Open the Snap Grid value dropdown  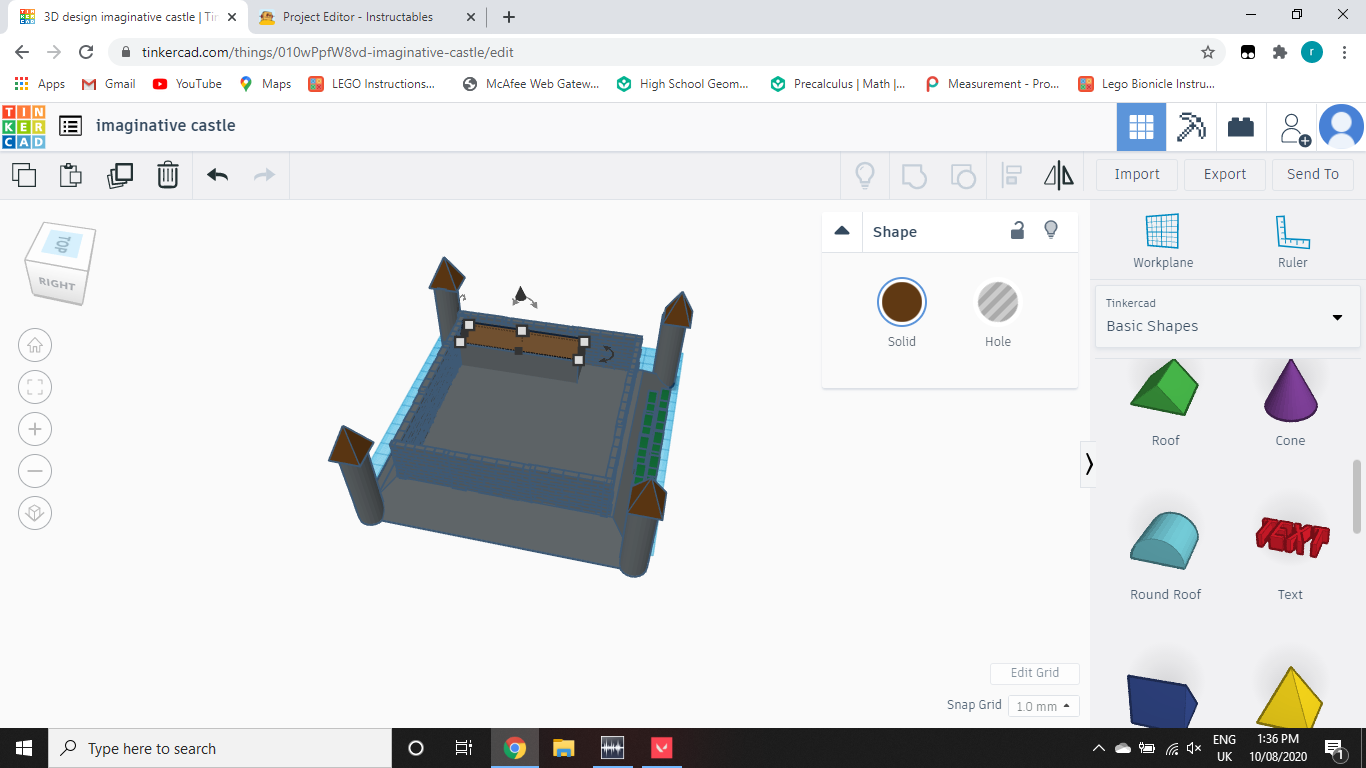click(x=1044, y=706)
